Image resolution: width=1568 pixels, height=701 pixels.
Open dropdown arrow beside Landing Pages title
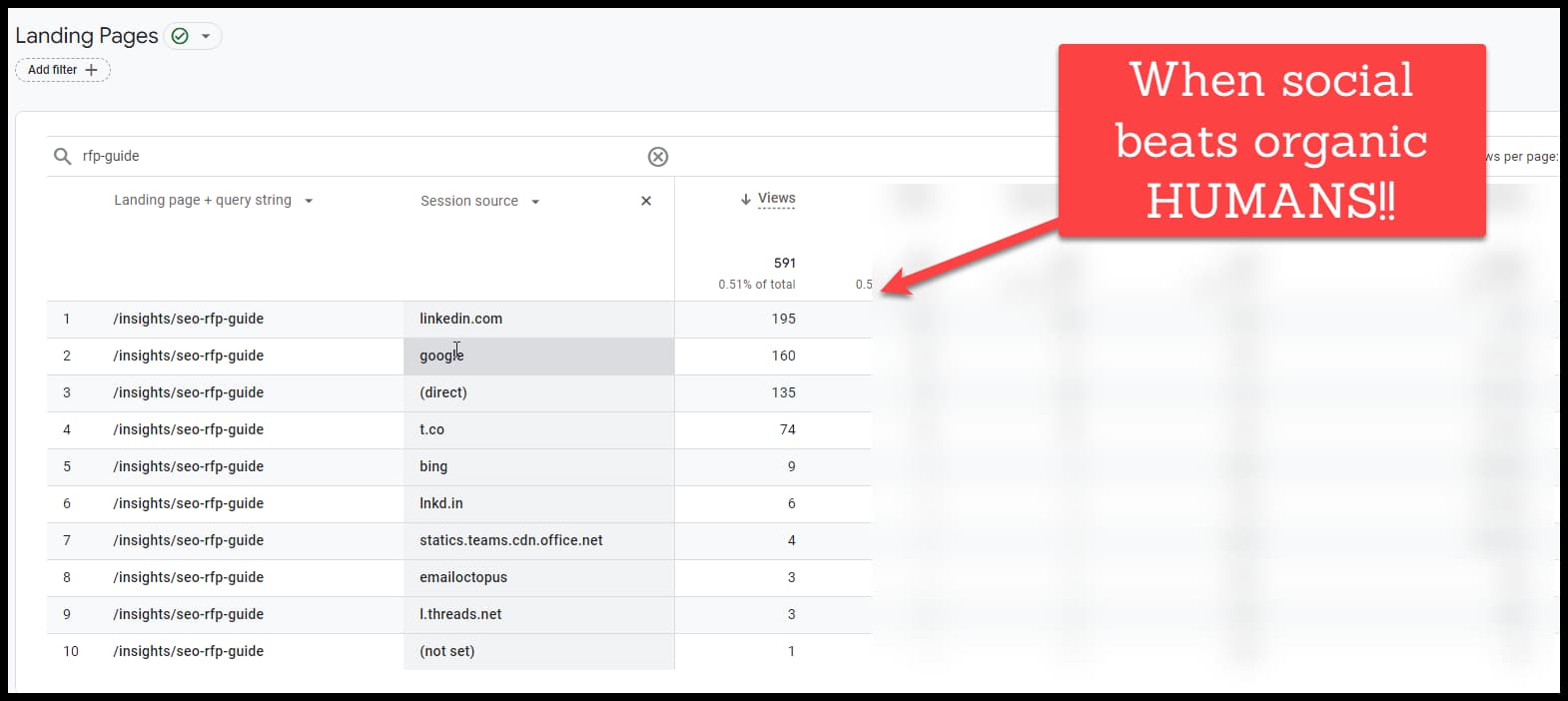(x=206, y=36)
